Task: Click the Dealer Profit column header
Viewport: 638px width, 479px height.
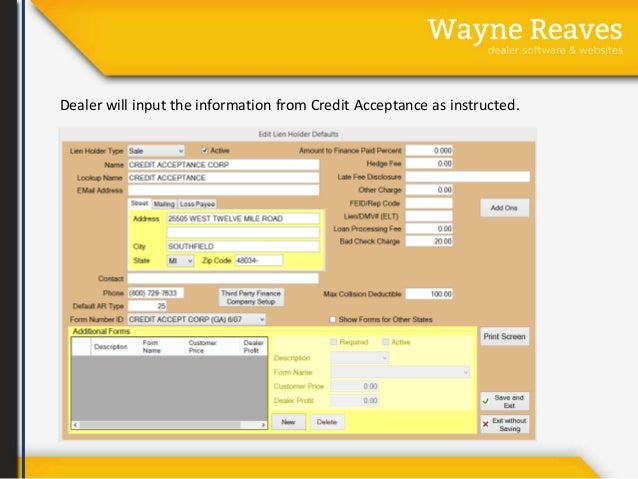Action: 253,347
